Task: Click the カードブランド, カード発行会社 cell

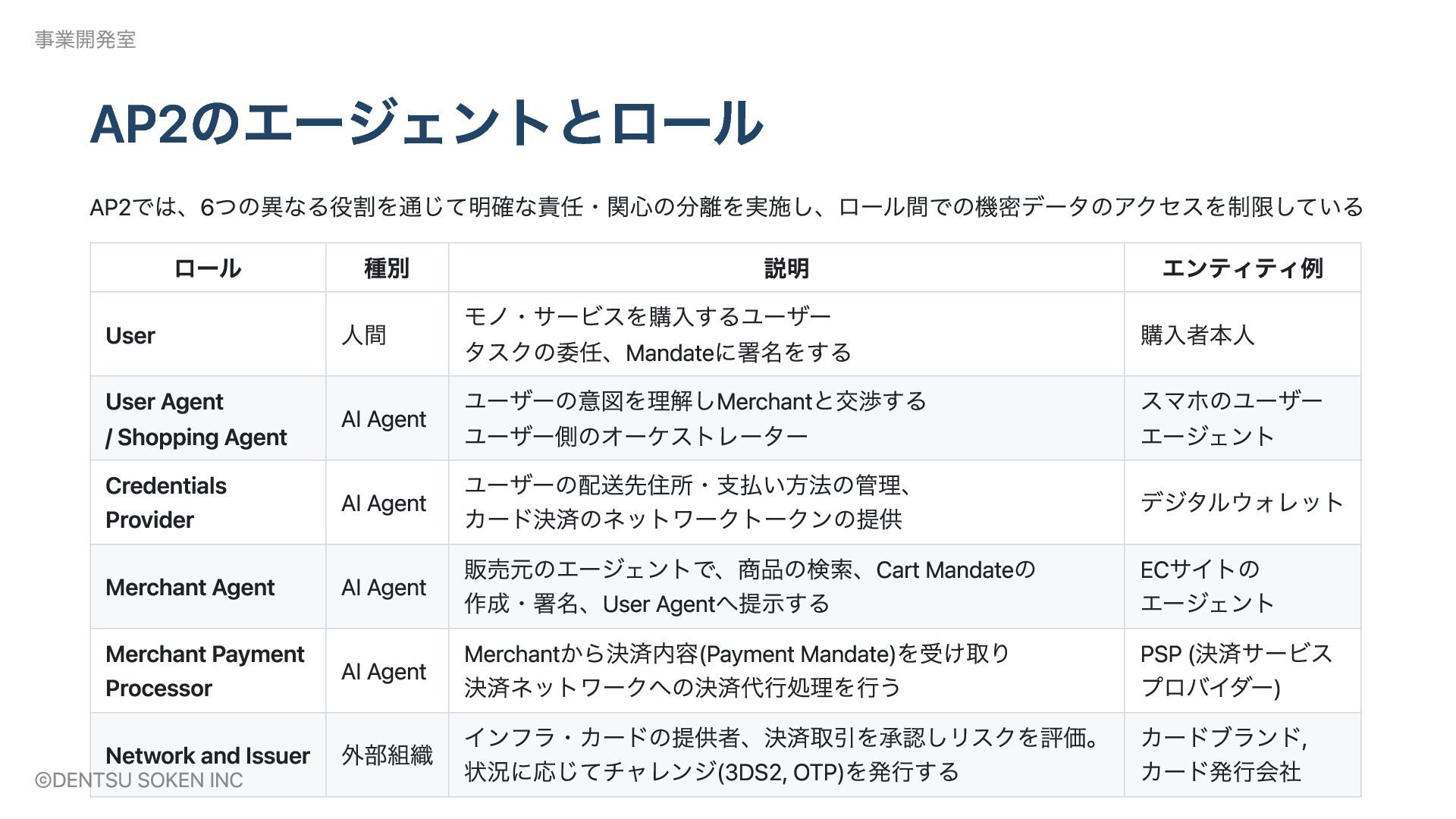Action: coord(1222,755)
